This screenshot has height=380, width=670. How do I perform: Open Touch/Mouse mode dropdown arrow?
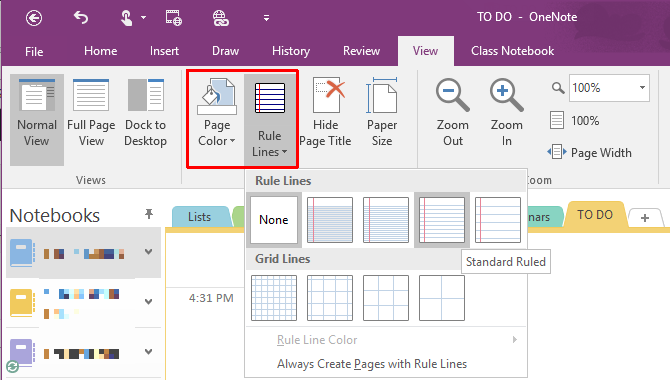point(144,18)
